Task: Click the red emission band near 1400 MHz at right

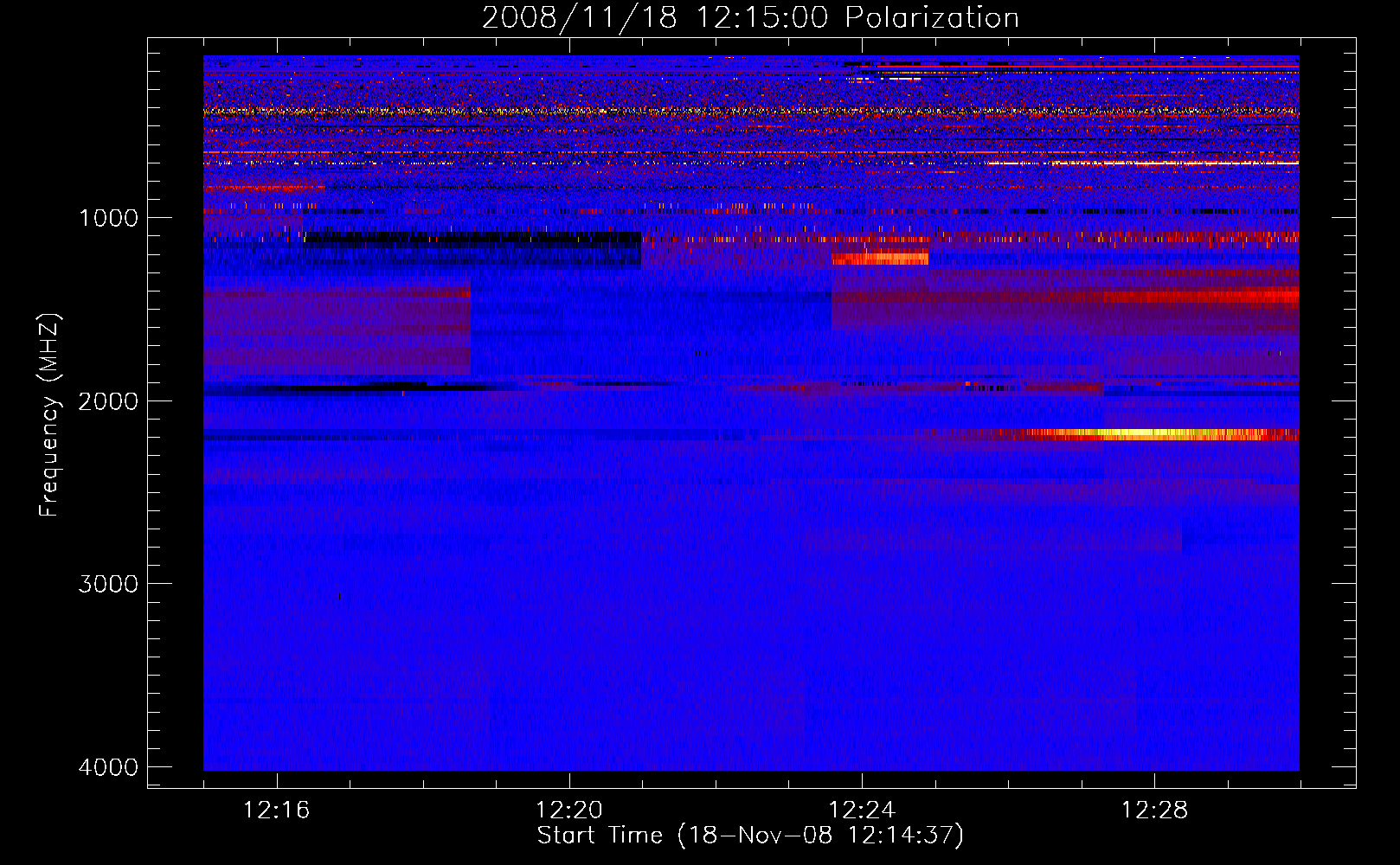Action: (x=1201, y=297)
